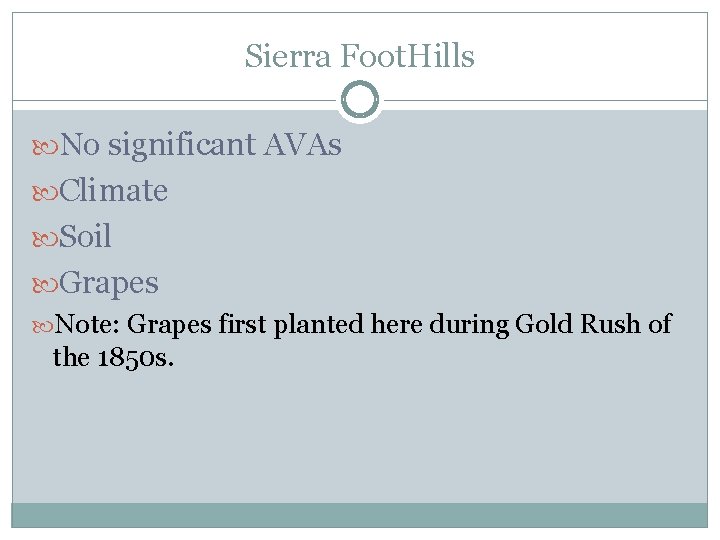Click the word FootHills in the title

408,56
